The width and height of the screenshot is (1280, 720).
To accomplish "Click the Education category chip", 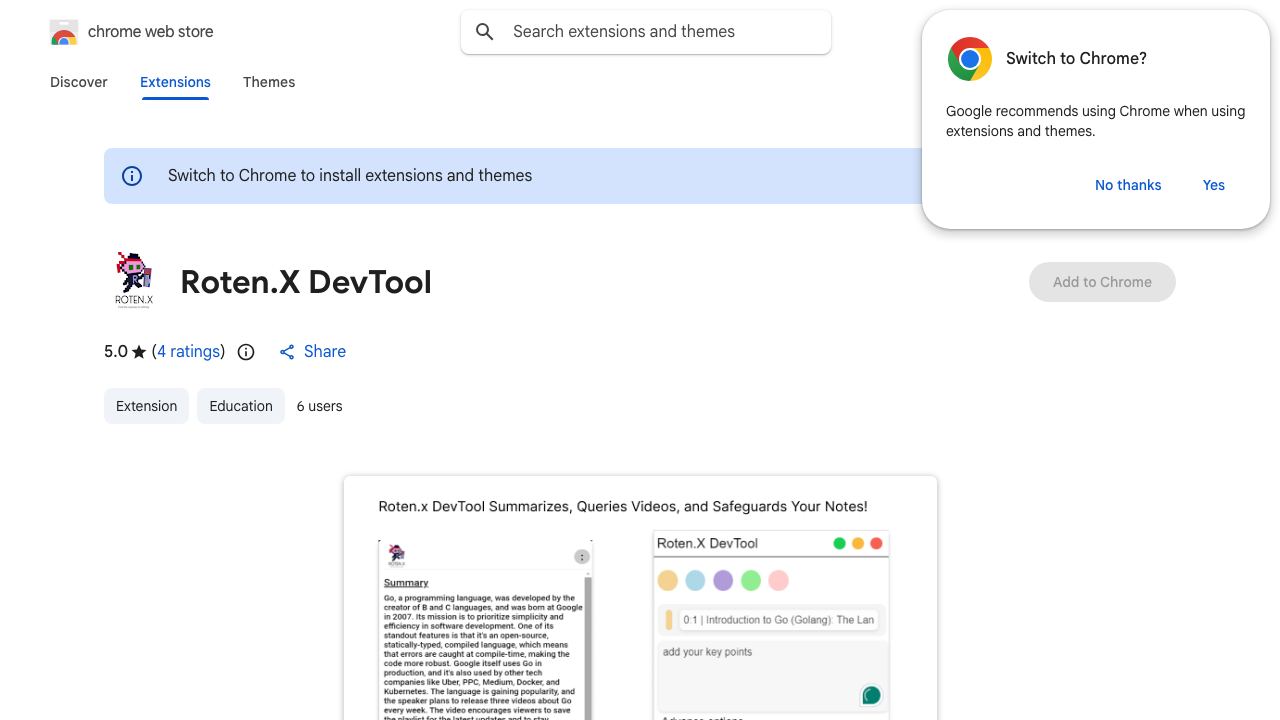I will [x=241, y=406].
